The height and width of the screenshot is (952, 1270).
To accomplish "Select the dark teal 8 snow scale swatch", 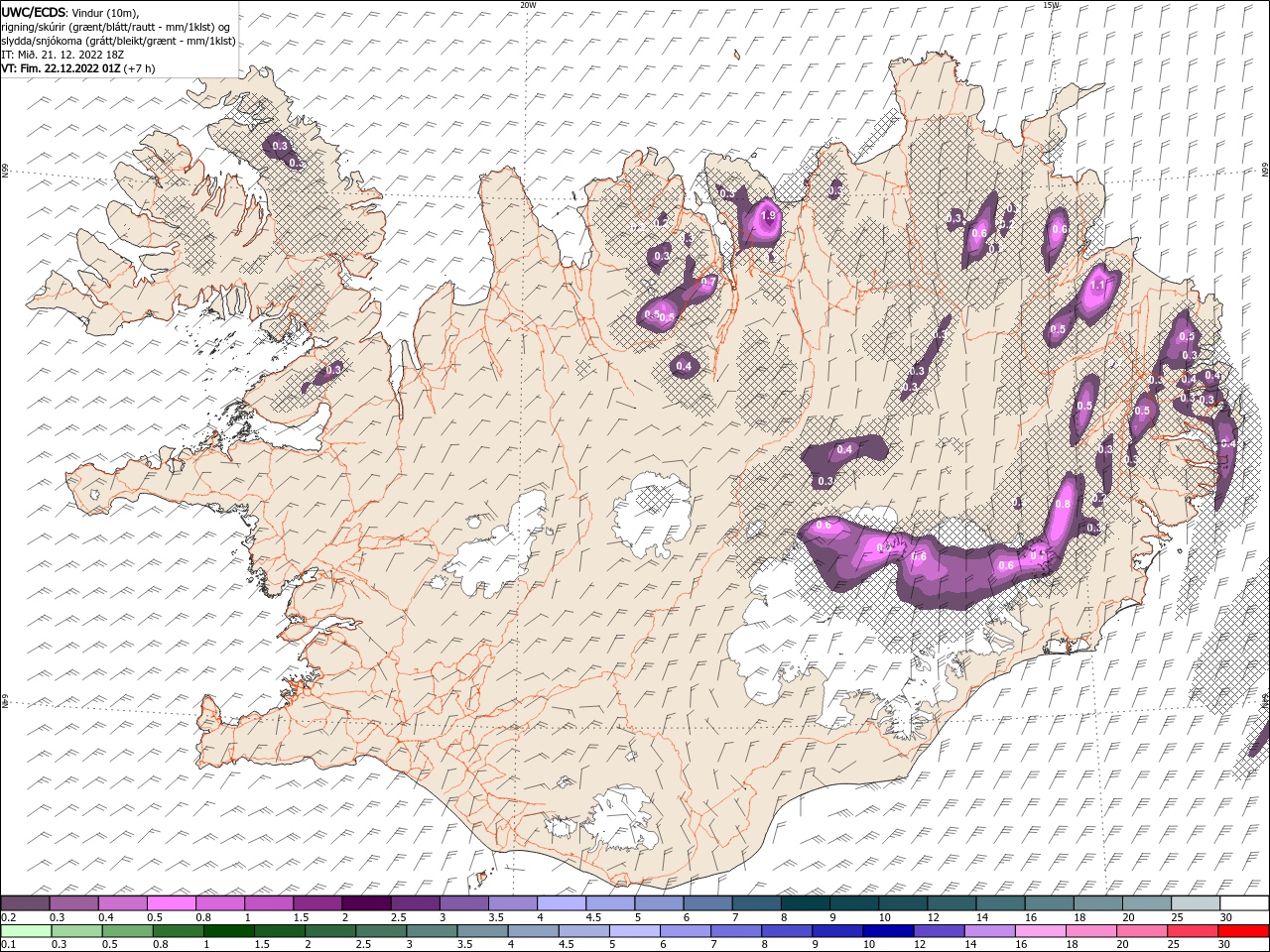I will pyautogui.click(x=806, y=903).
